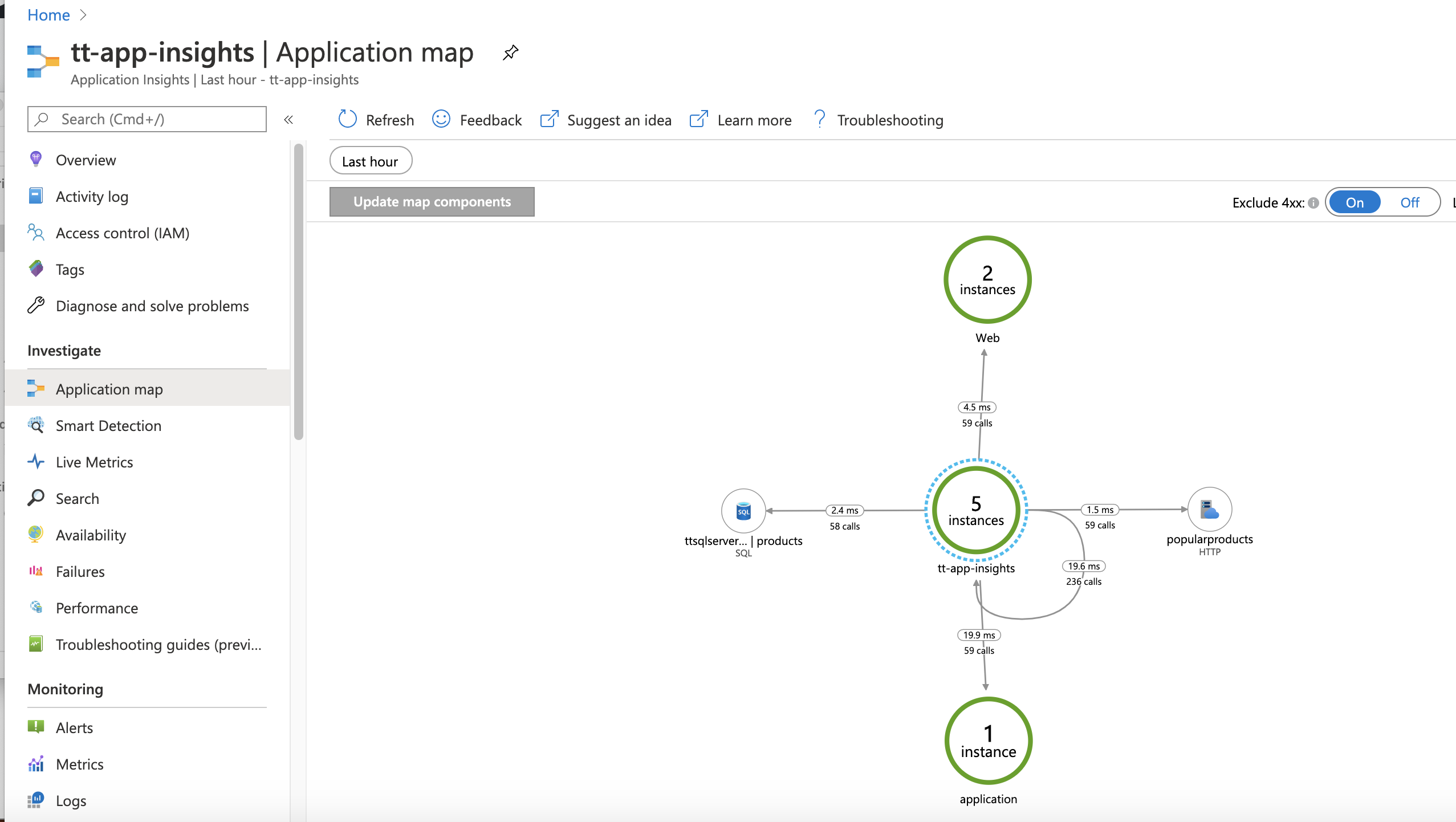Screen dimensions: 1456x822
Task: Select Live Metrics in sidebar
Action: (95, 462)
